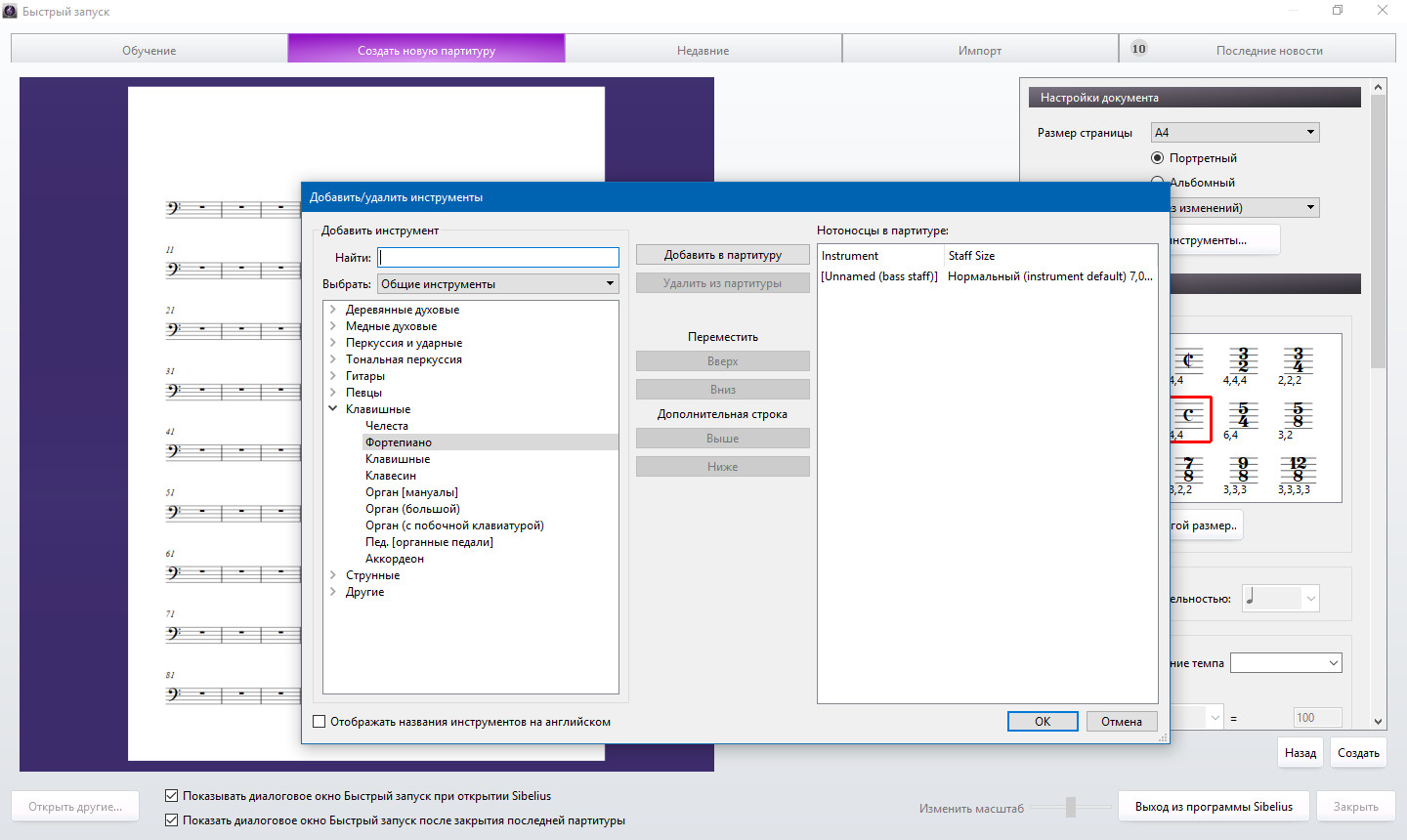Viewport: 1407px width, 840px height.
Task: Pick the 5/4 time signature
Action: tap(1242, 415)
